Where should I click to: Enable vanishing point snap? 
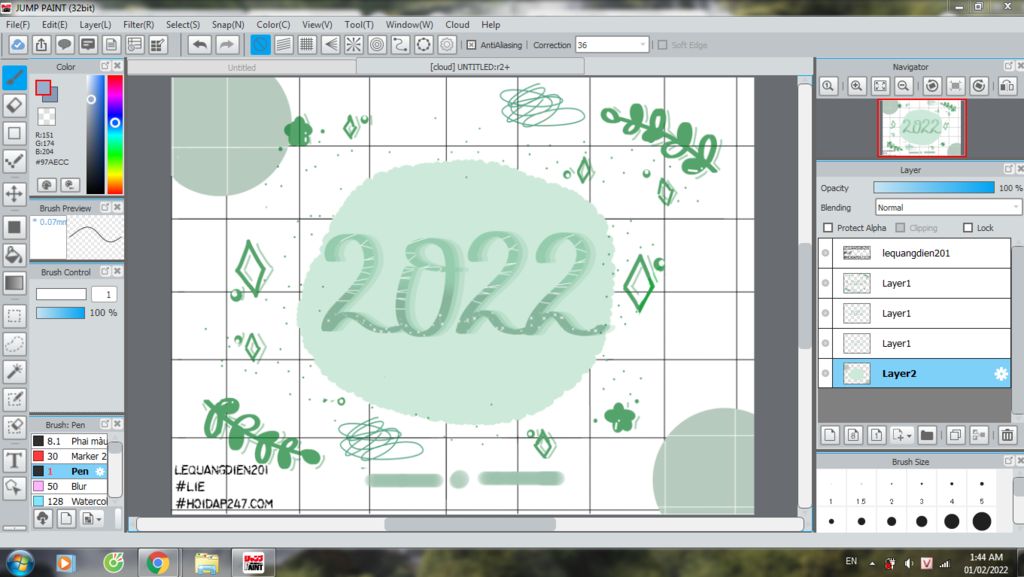(x=330, y=45)
